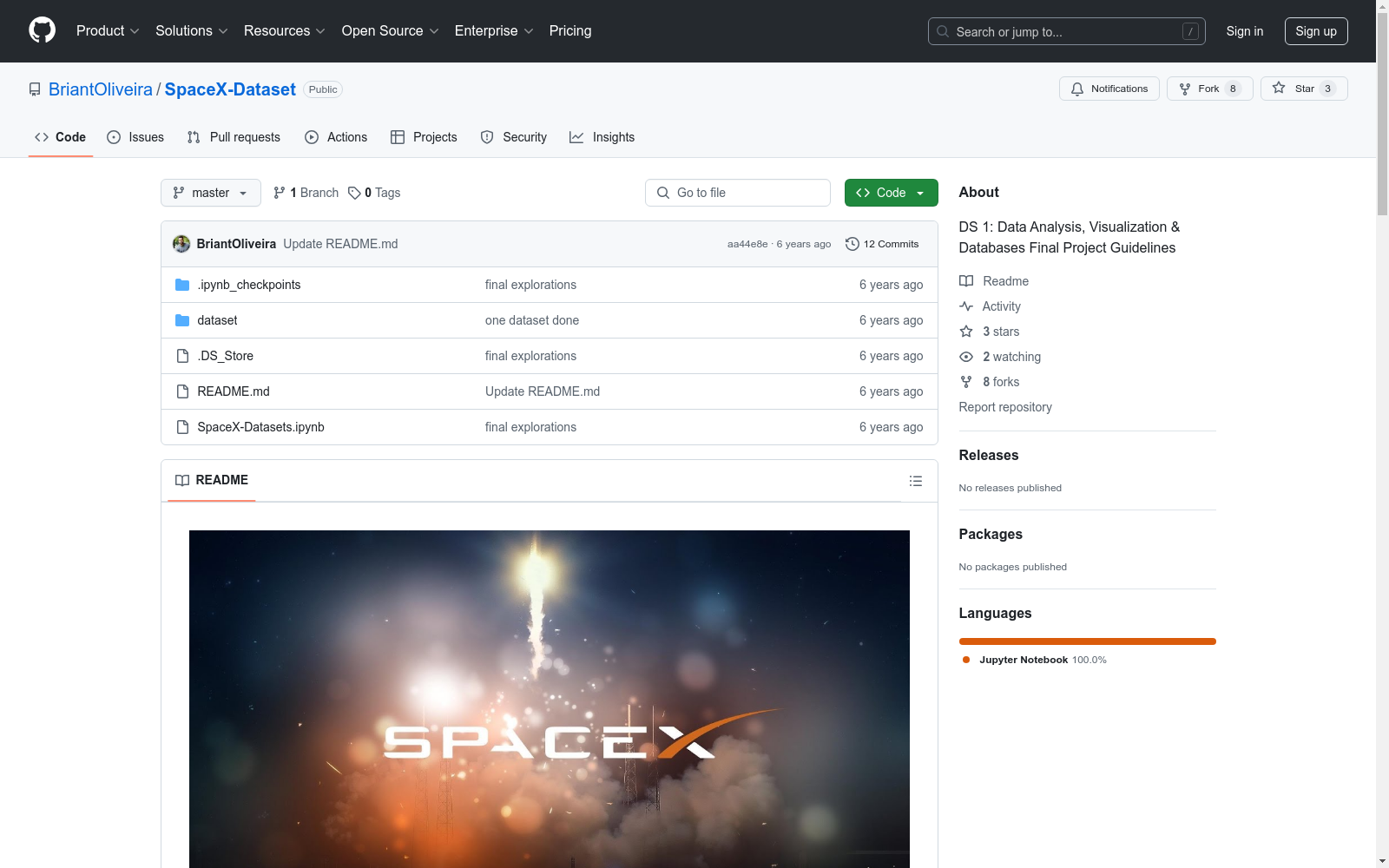Click the book icon in README header
The height and width of the screenshot is (868, 1389).
click(x=182, y=480)
